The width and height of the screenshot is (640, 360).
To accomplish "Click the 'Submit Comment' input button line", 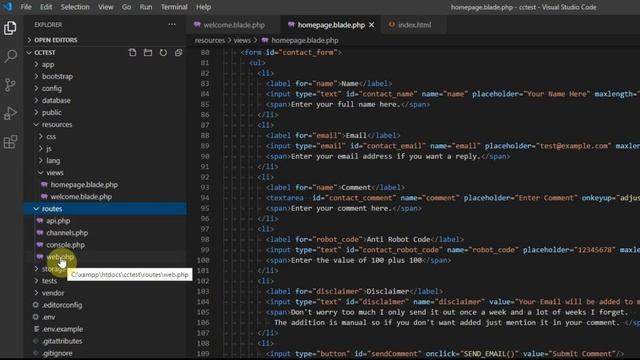I will (x=445, y=353).
